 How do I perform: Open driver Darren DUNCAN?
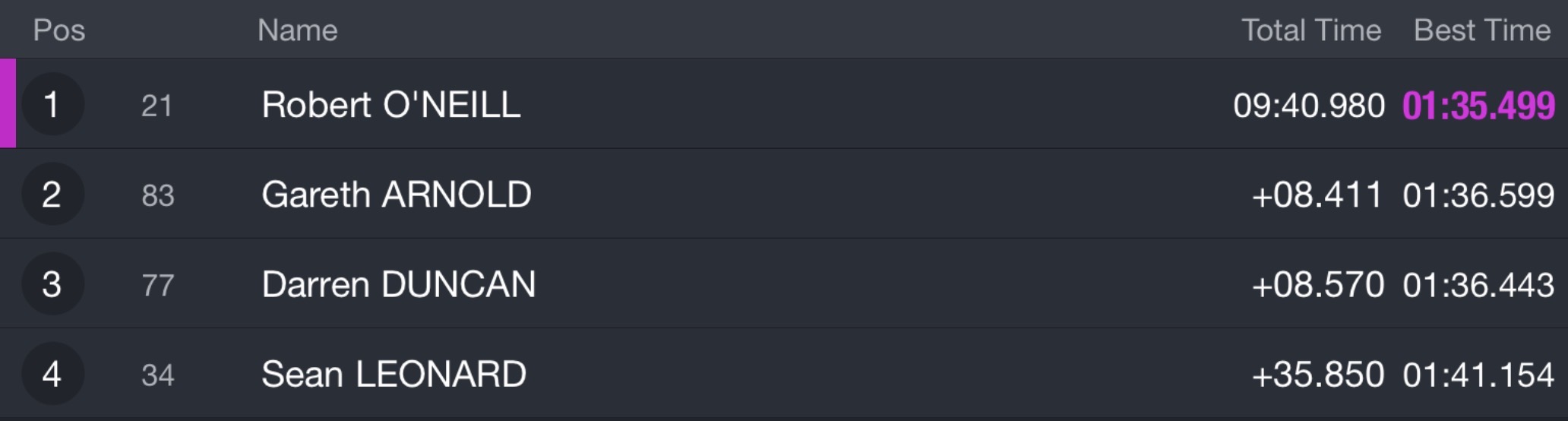click(x=399, y=284)
